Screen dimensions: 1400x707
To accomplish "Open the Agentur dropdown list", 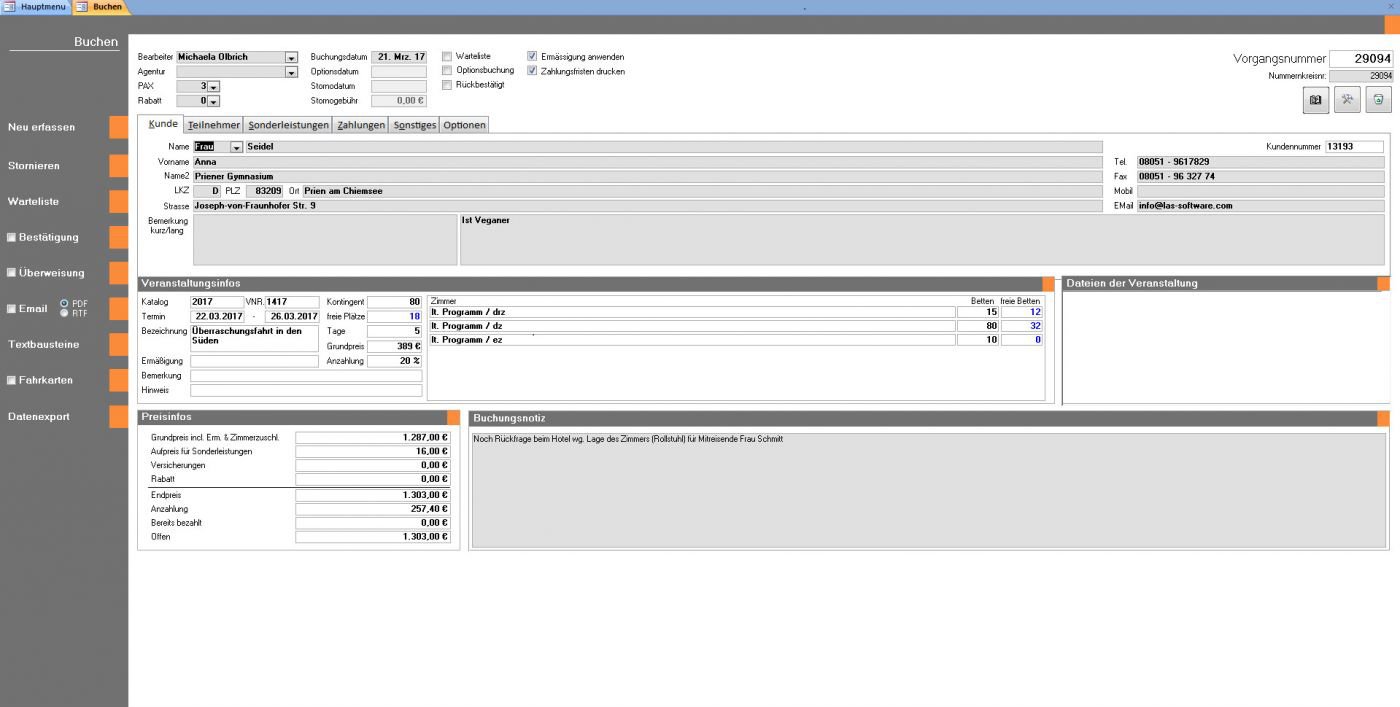I will [291, 72].
